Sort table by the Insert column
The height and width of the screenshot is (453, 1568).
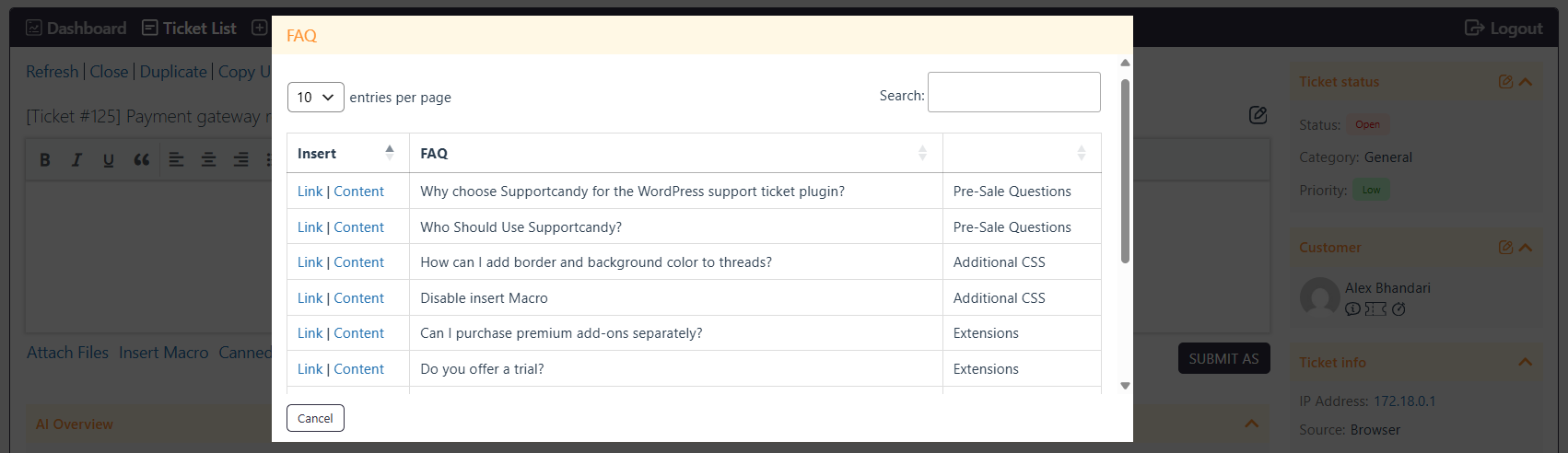pos(347,154)
